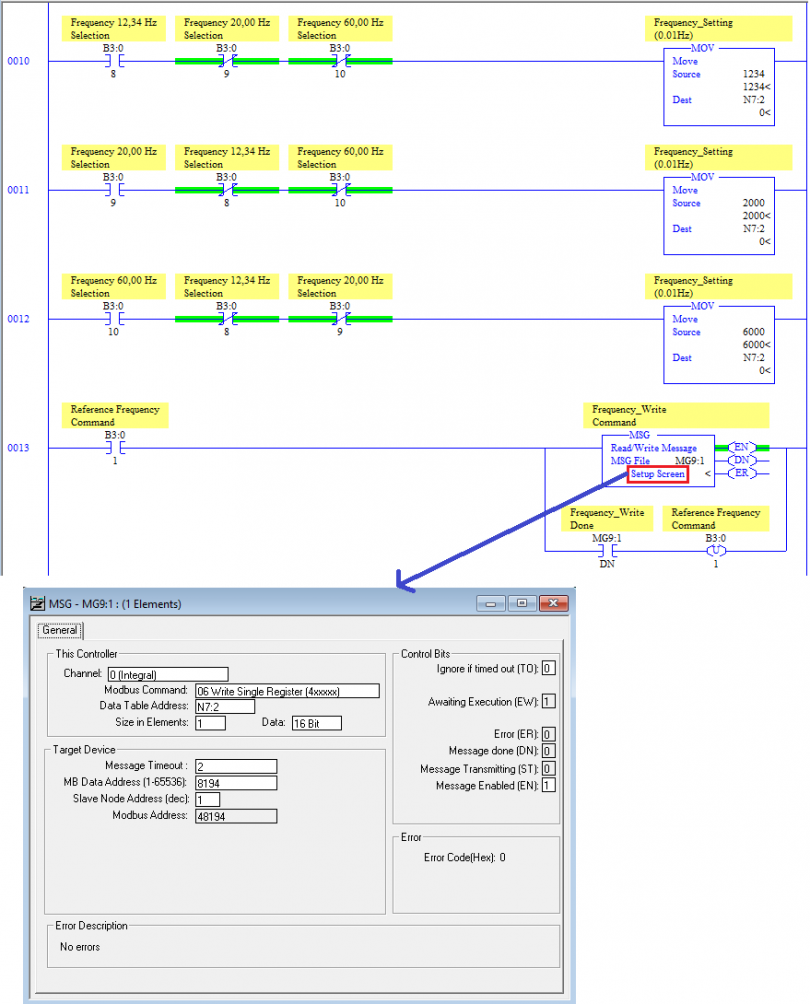Viewport: 810px width, 1004px height.
Task: Select contact B3:0/10 on rung 0012
Action: click(x=115, y=318)
